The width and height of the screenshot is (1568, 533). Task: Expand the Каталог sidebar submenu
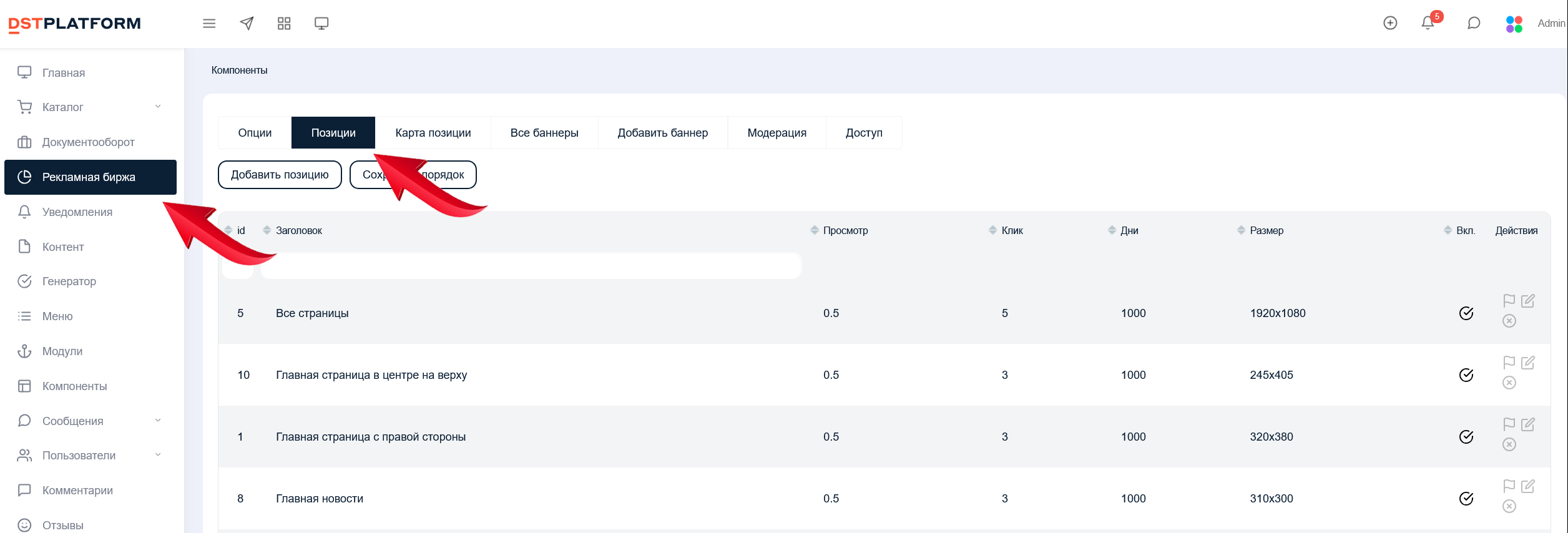(158, 107)
